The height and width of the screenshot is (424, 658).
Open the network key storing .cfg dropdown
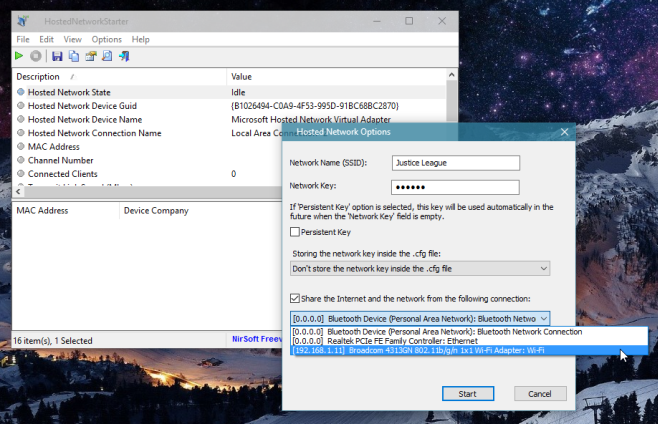[x=420, y=269]
